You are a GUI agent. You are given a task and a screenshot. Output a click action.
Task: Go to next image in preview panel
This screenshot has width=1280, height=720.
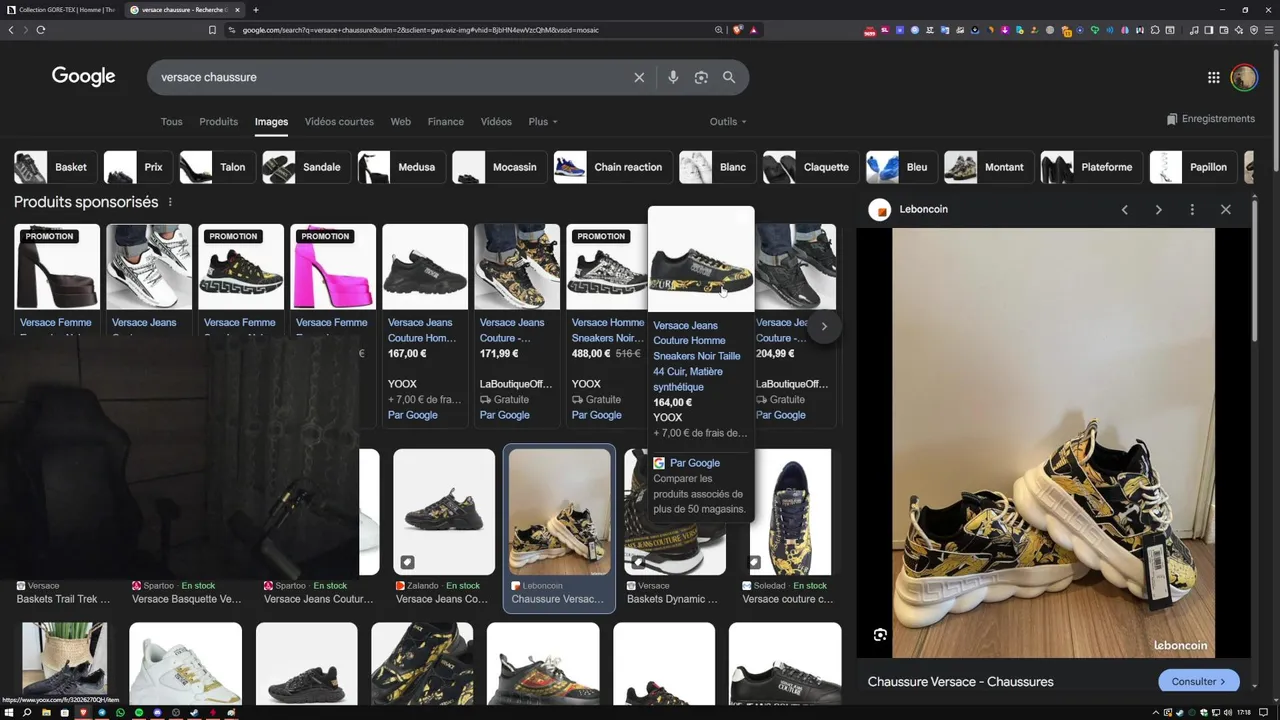click(1158, 210)
